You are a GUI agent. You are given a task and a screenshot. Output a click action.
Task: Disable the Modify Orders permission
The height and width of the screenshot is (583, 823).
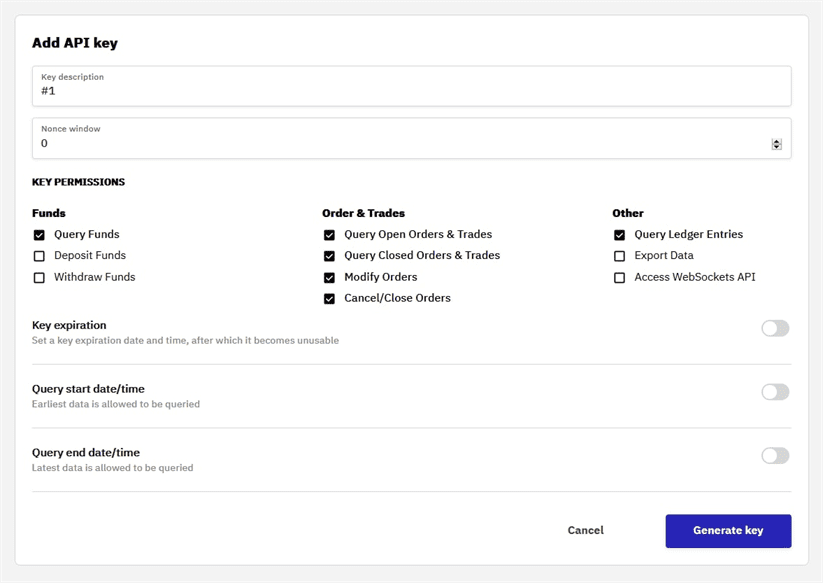pyautogui.click(x=329, y=278)
